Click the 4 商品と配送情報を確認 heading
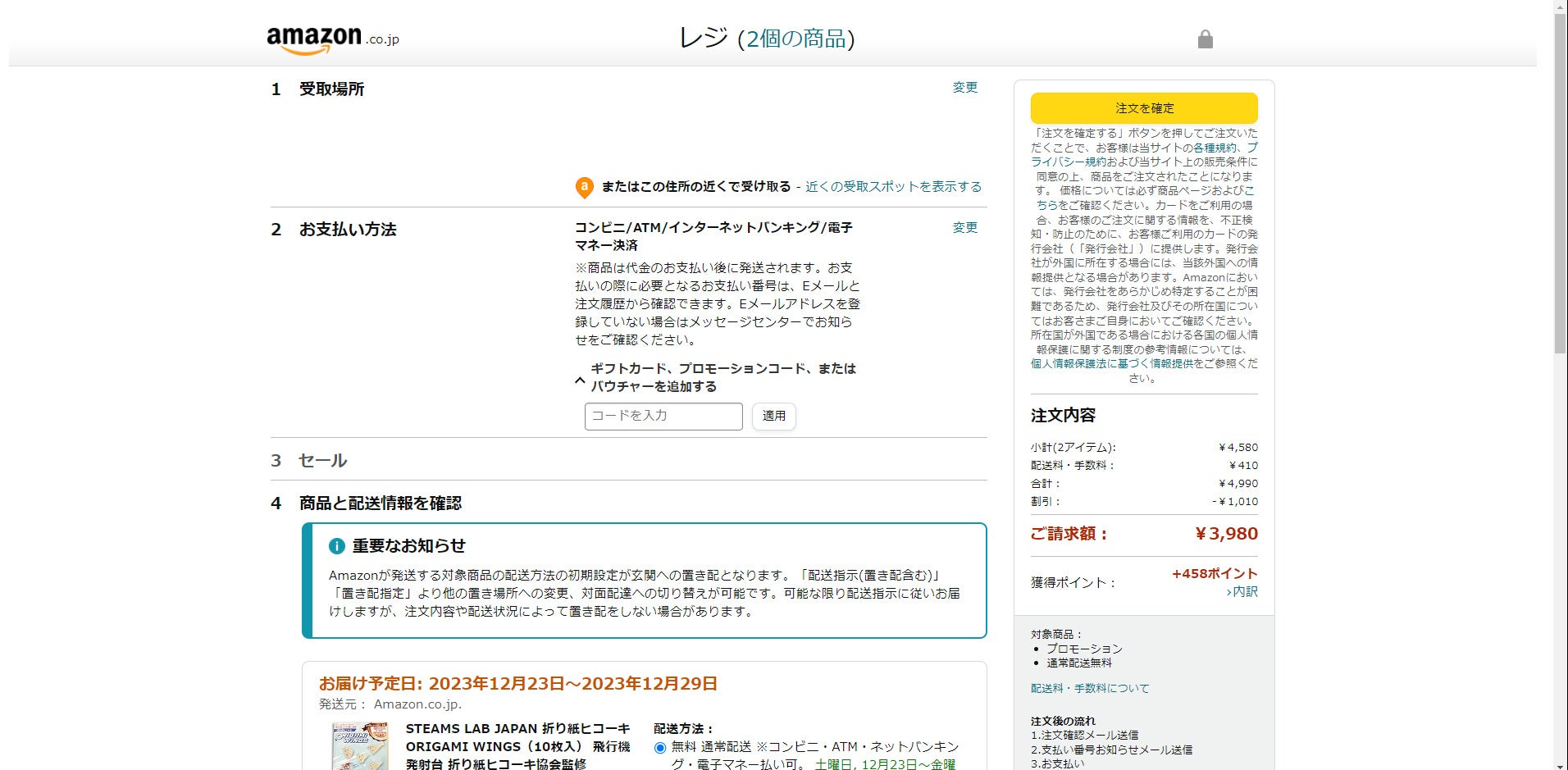Image resolution: width=1568 pixels, height=770 pixels. coord(367,503)
